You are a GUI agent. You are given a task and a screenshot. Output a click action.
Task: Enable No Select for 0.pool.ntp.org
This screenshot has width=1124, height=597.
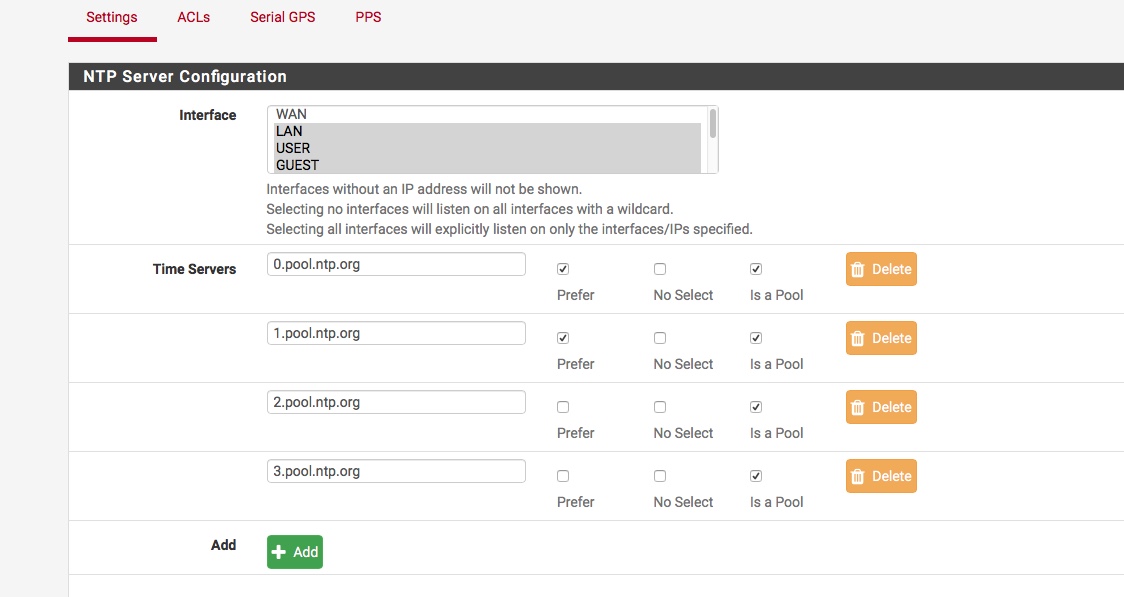659,269
